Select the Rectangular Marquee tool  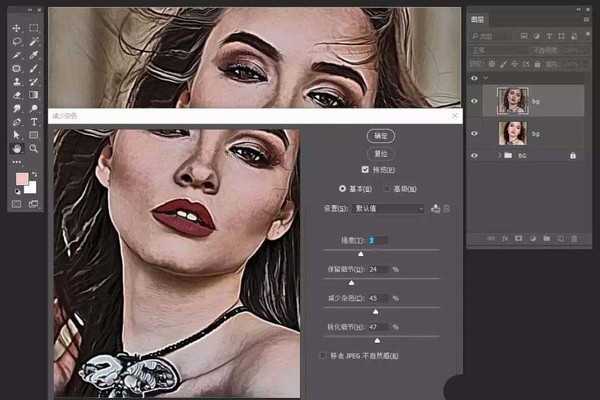[x=34, y=28]
